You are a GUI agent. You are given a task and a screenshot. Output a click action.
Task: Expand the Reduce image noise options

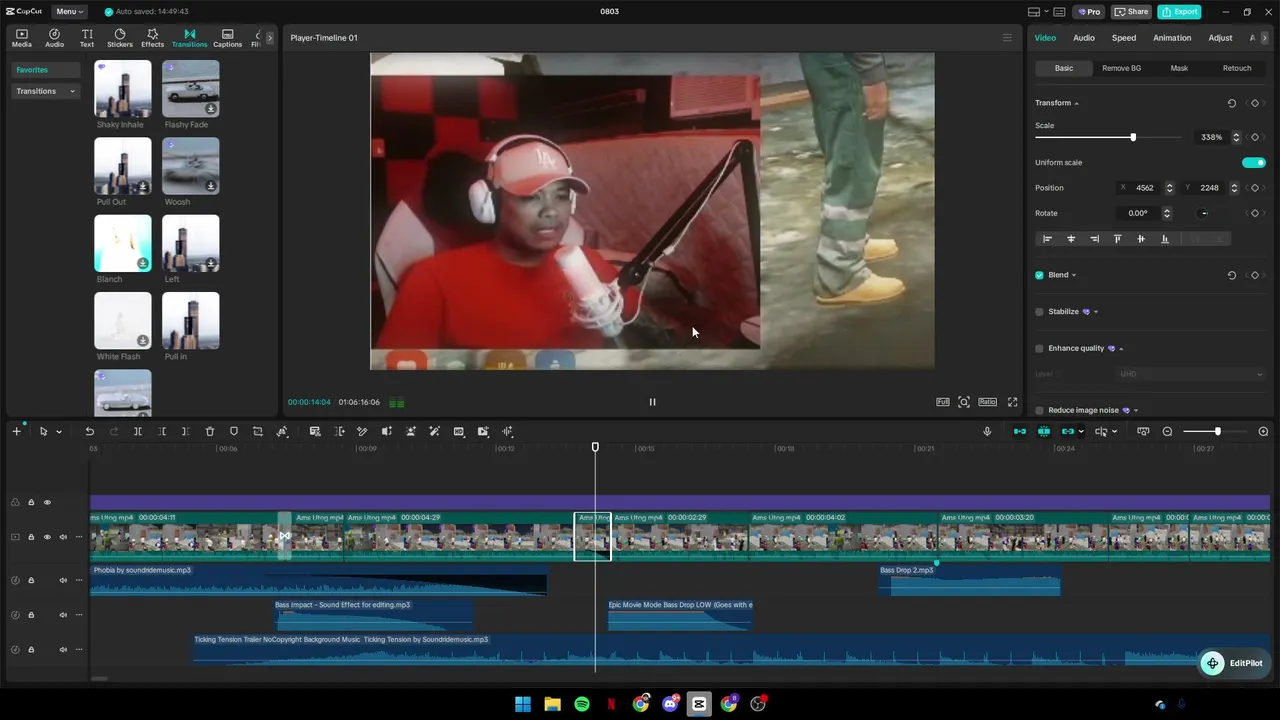[1136, 410]
